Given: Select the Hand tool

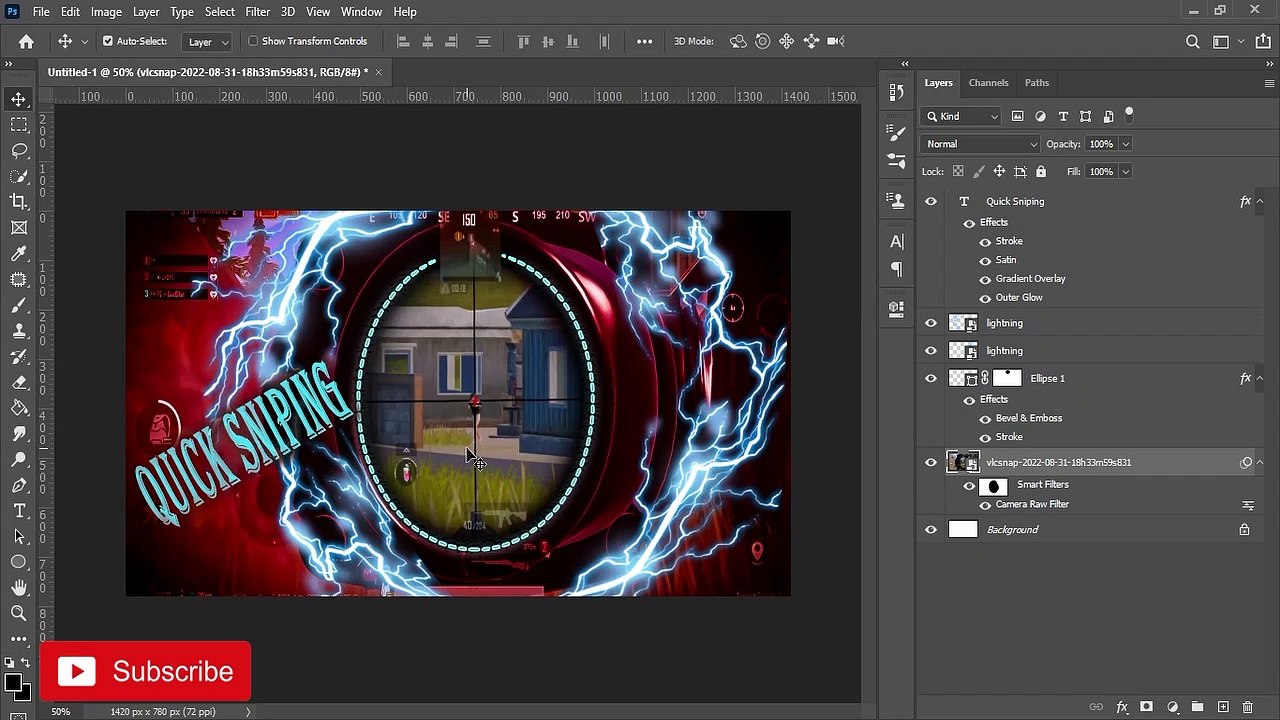Looking at the screenshot, I should click(19, 588).
